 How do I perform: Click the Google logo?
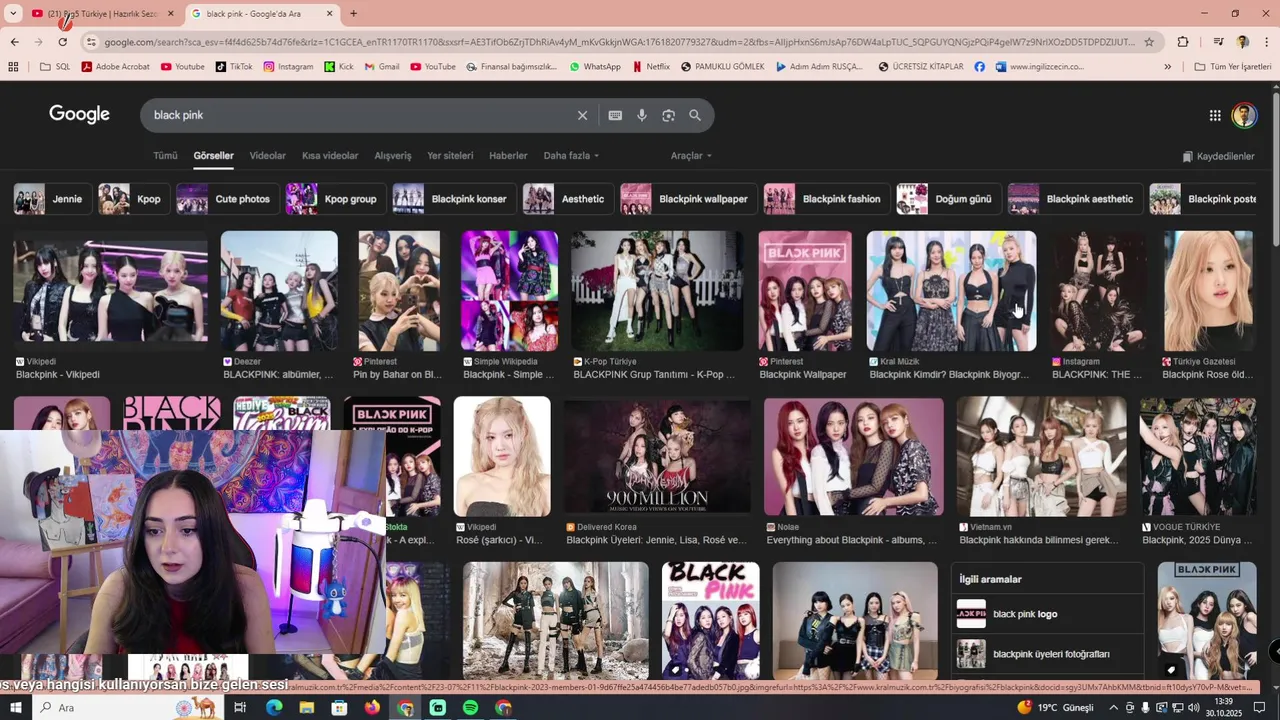79,114
